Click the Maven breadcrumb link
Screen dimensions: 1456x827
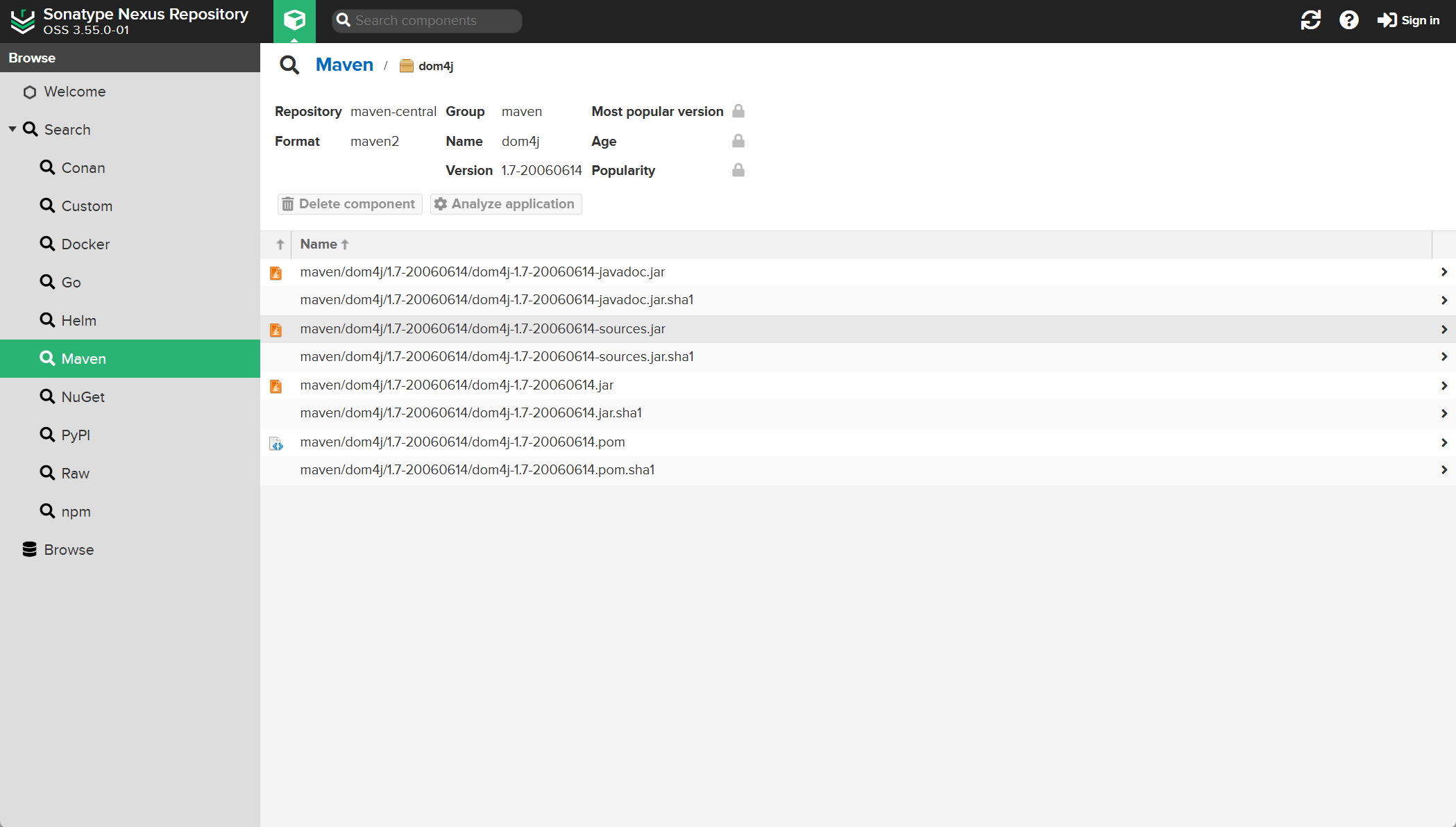pyautogui.click(x=344, y=65)
